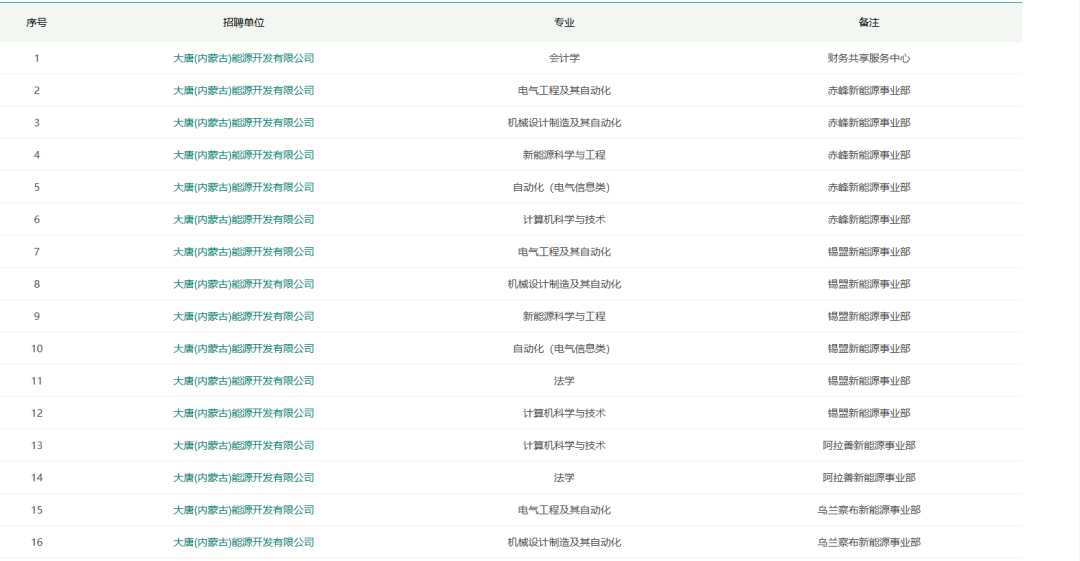1080x561 pixels.
Task: Click 锡盟新能源事业部 remark in row 7
Action: (869, 252)
